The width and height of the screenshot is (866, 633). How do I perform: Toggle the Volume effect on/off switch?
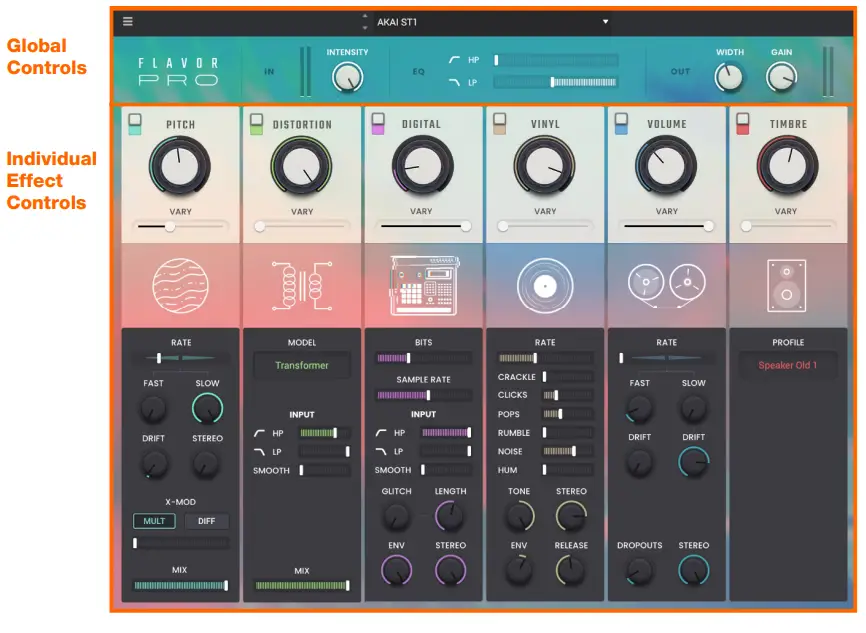click(x=621, y=124)
